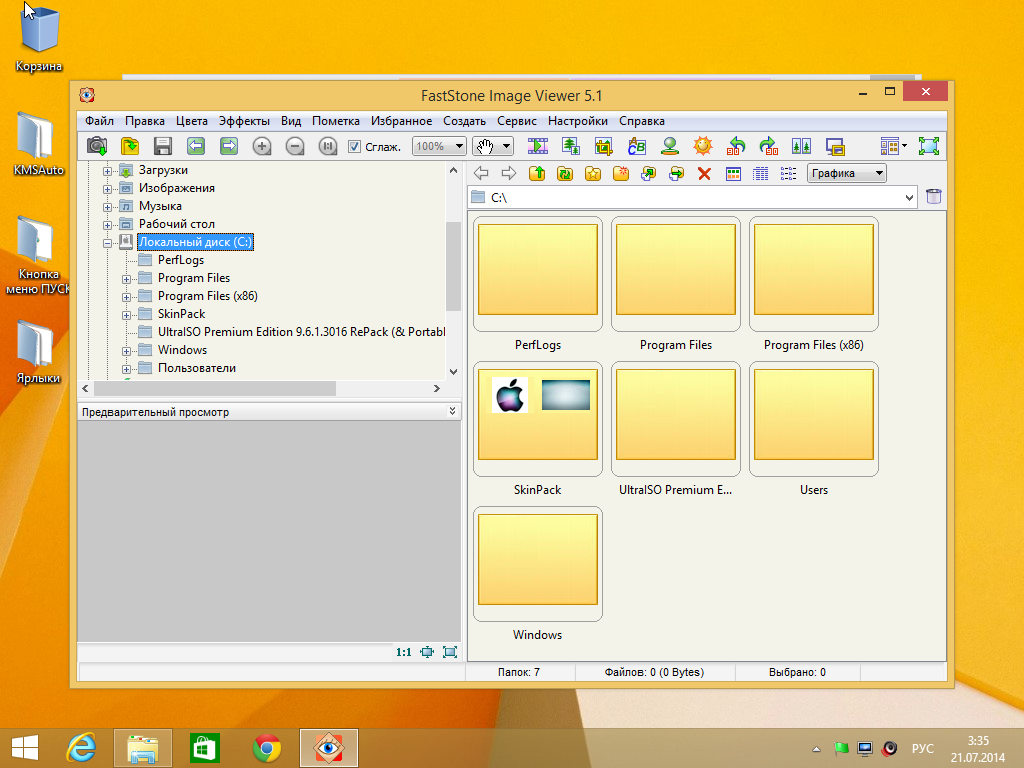1024x768 pixels.
Task: Open the Файл menu
Action: [x=99, y=121]
